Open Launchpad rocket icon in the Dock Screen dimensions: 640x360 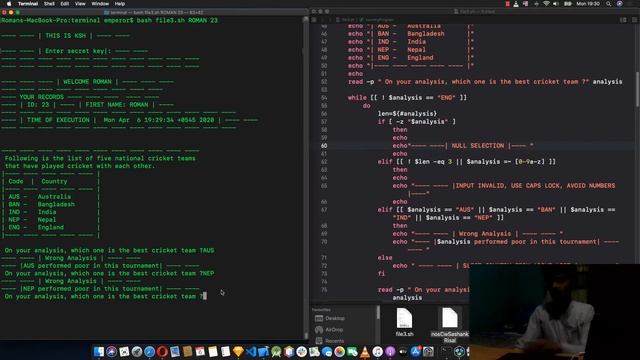[x=137, y=351]
